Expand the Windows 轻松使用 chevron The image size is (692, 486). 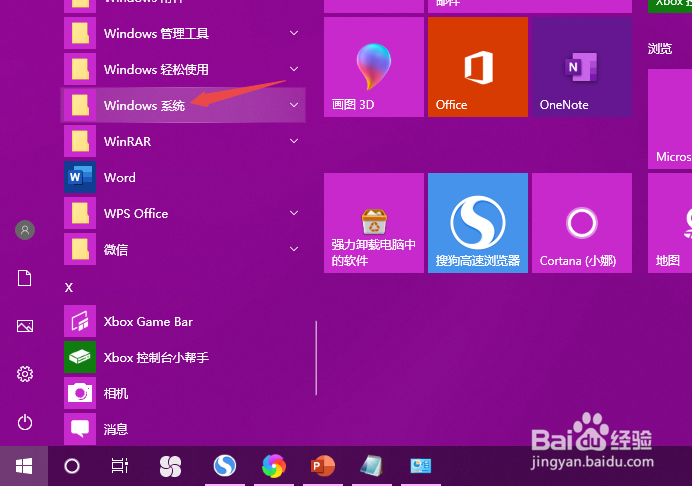(294, 69)
